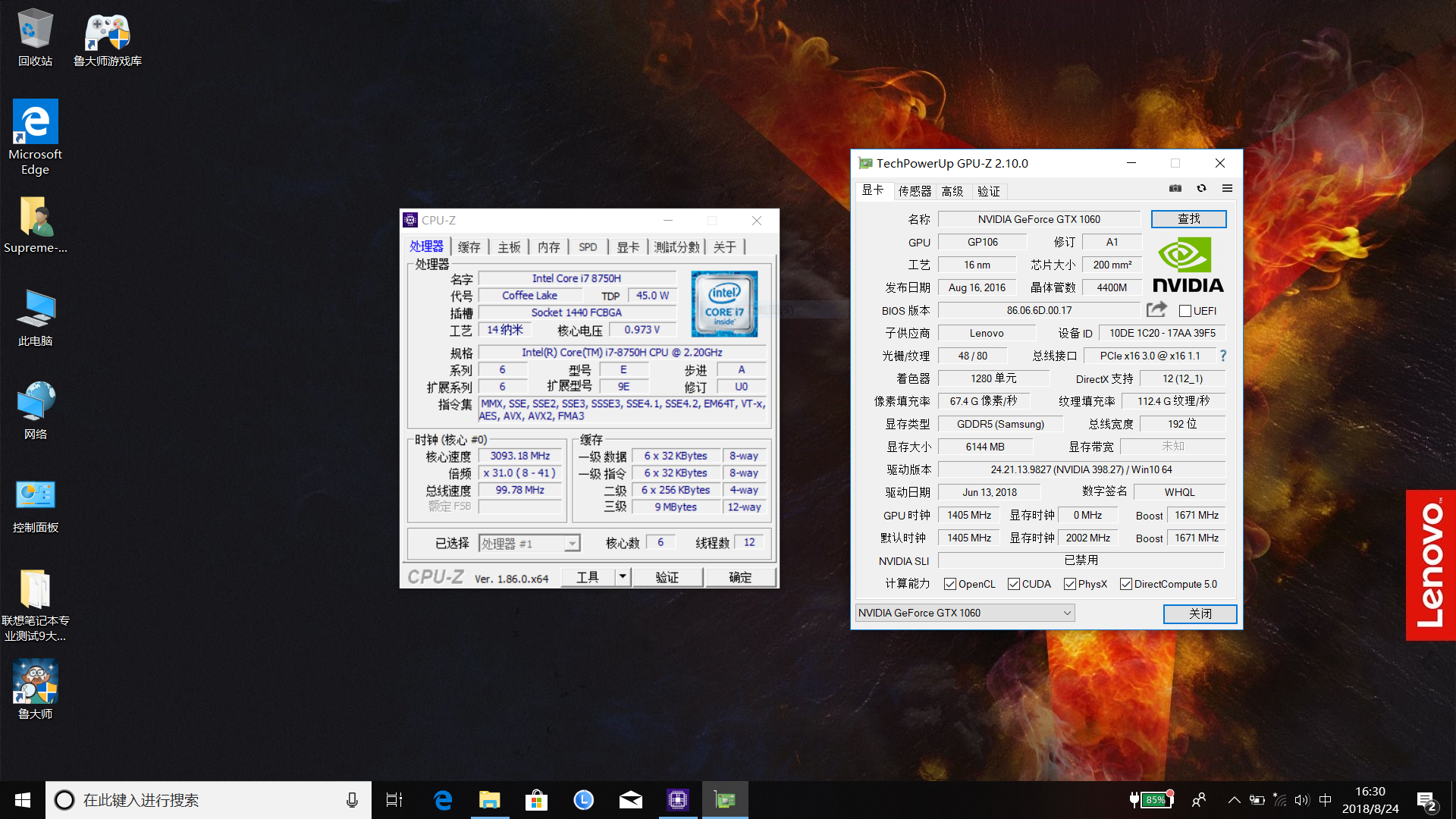This screenshot has height=819, width=1456.
Task: Click the NVIDIA logo in GPU-Z
Action: 1188,265
